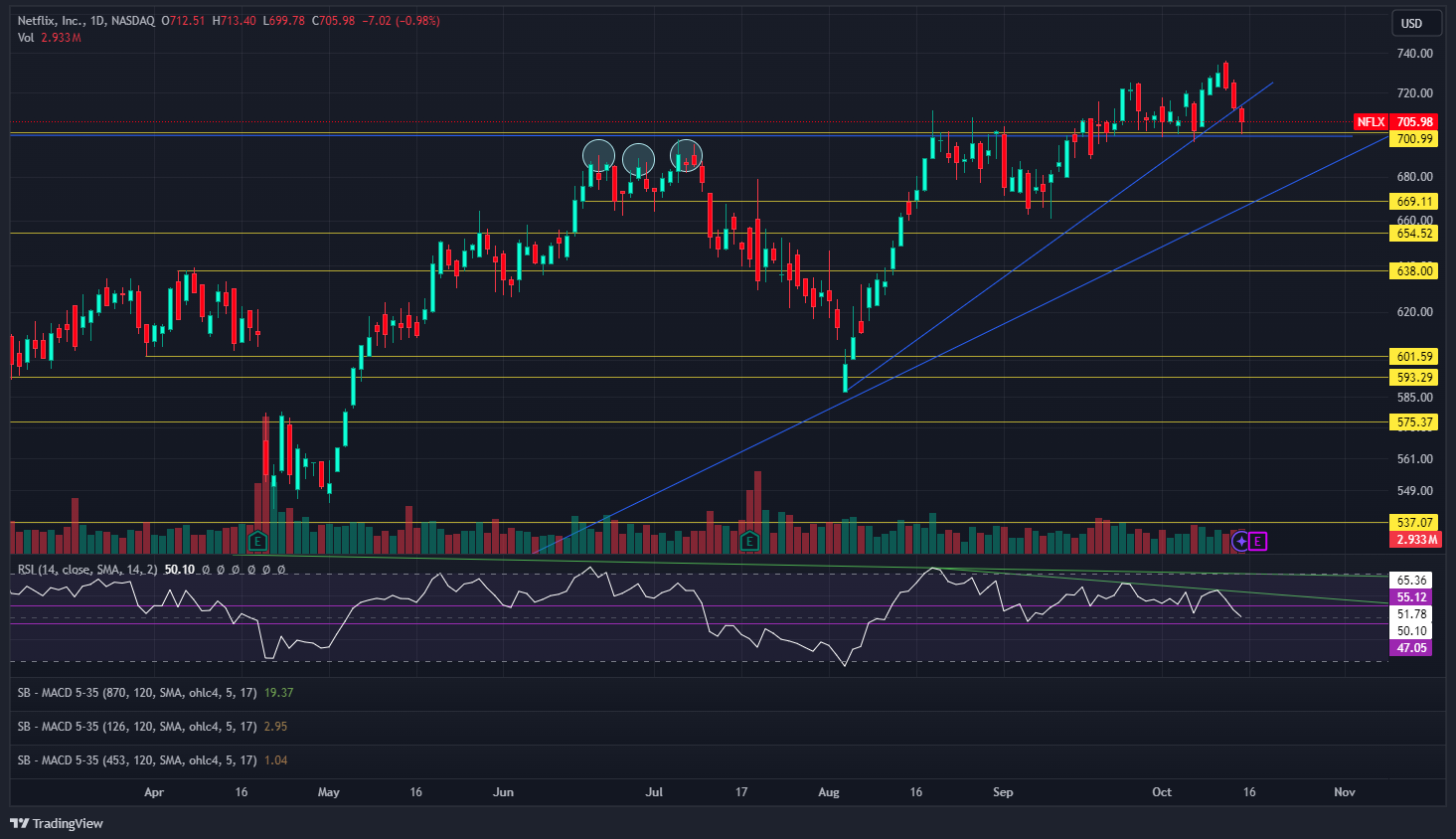Click the Nov label on the time axis
This screenshot has width=1456, height=839.
tap(1344, 792)
